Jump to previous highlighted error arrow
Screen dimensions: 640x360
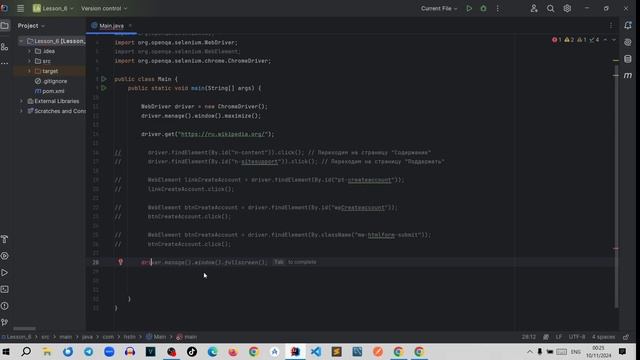605,40
